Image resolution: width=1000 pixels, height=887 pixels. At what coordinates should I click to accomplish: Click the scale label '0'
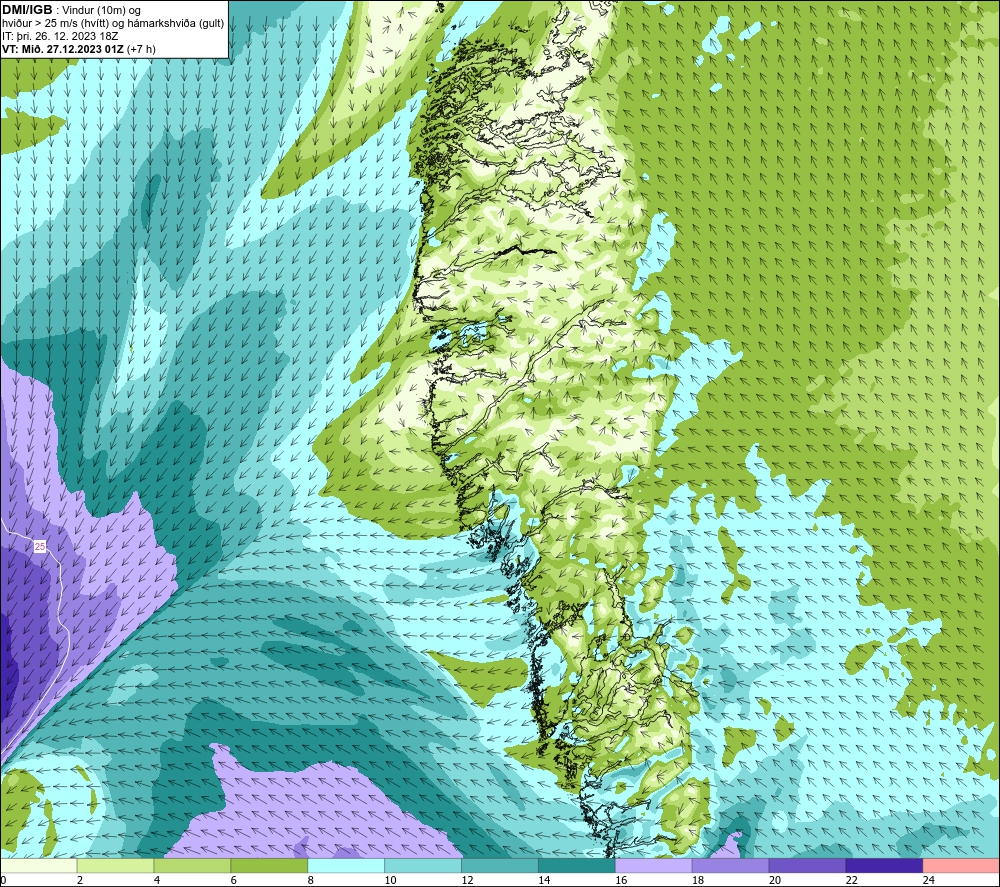coord(3,880)
